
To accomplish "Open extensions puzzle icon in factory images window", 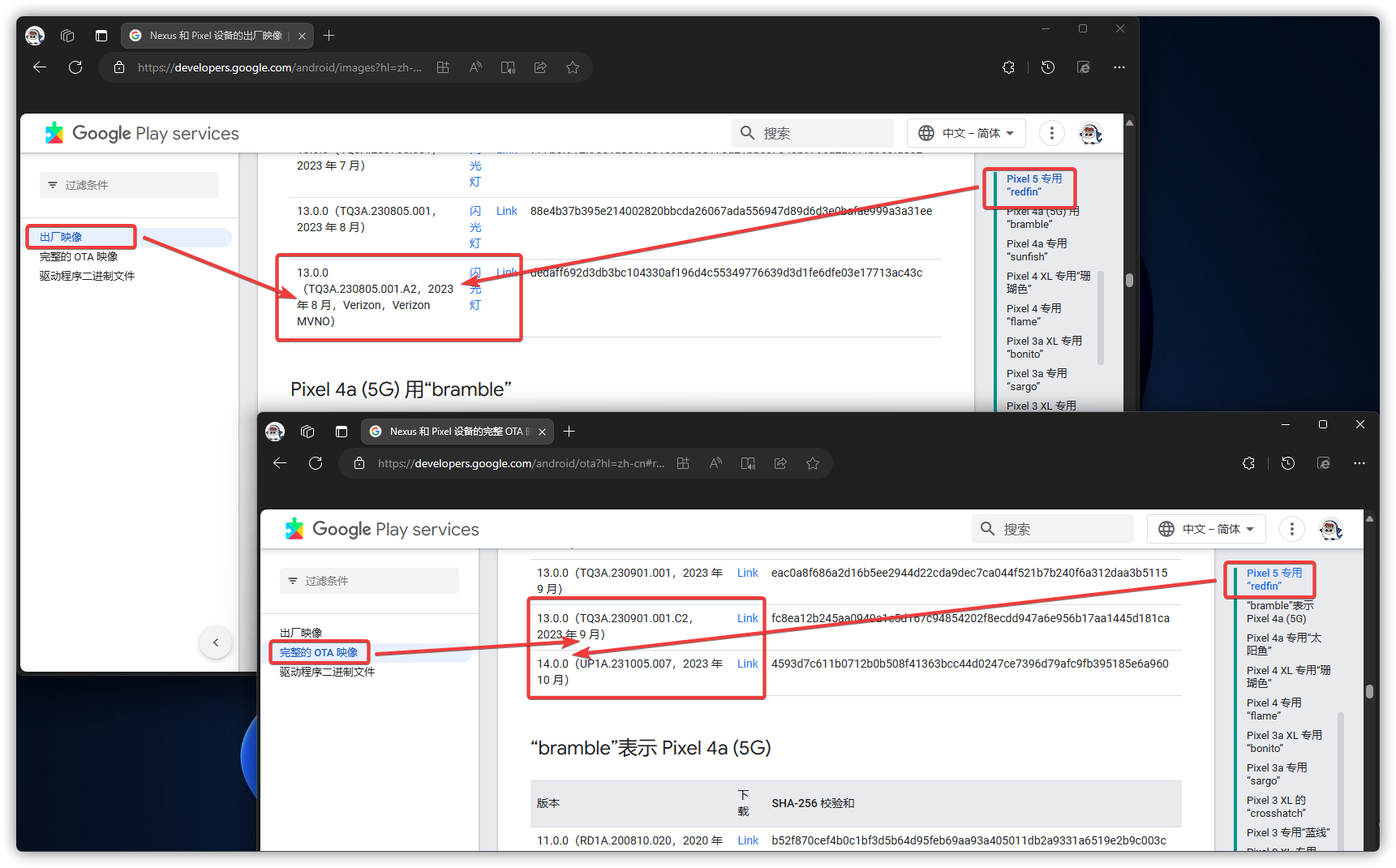I will 1008,67.
